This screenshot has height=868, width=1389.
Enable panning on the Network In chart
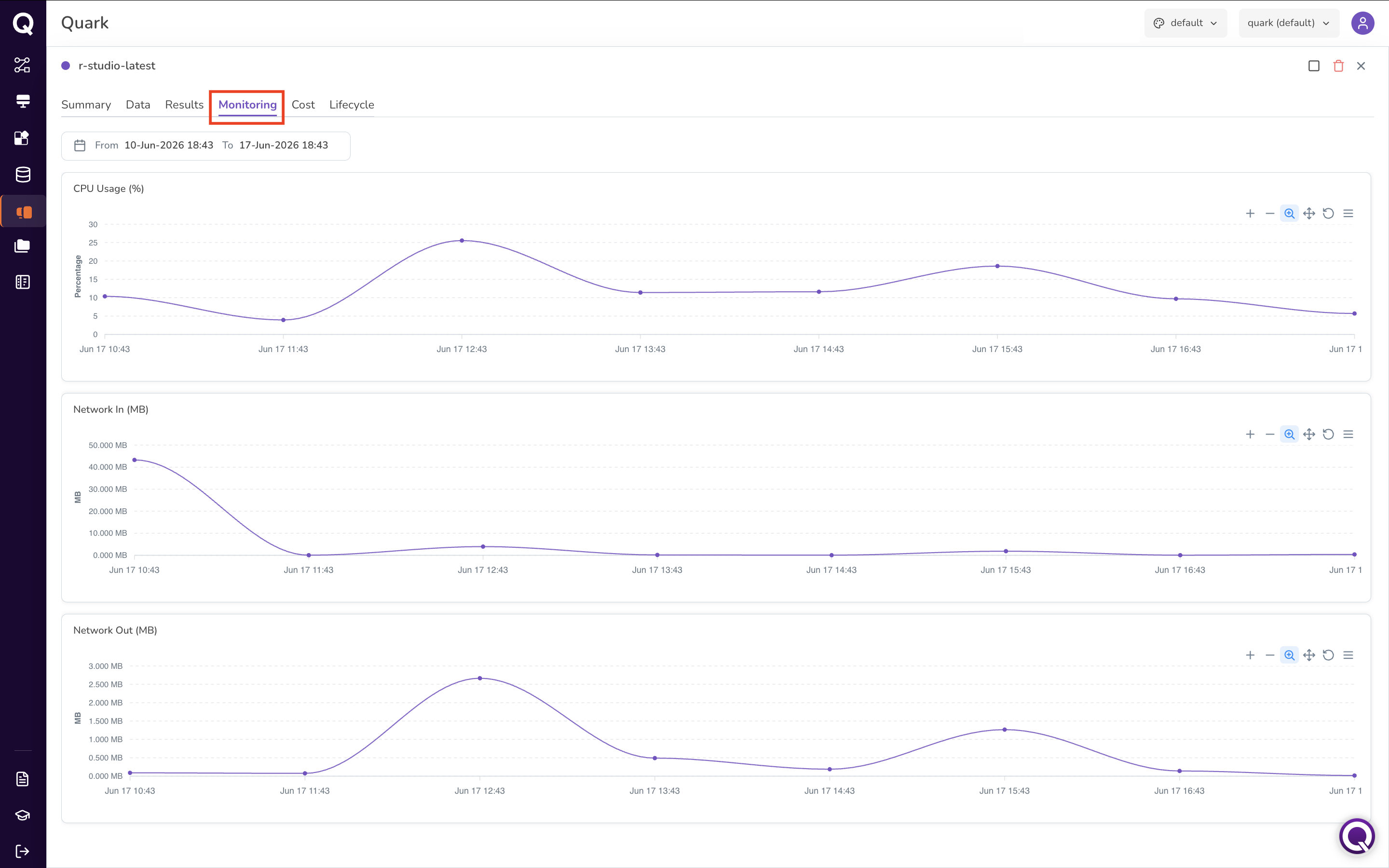(1308, 434)
